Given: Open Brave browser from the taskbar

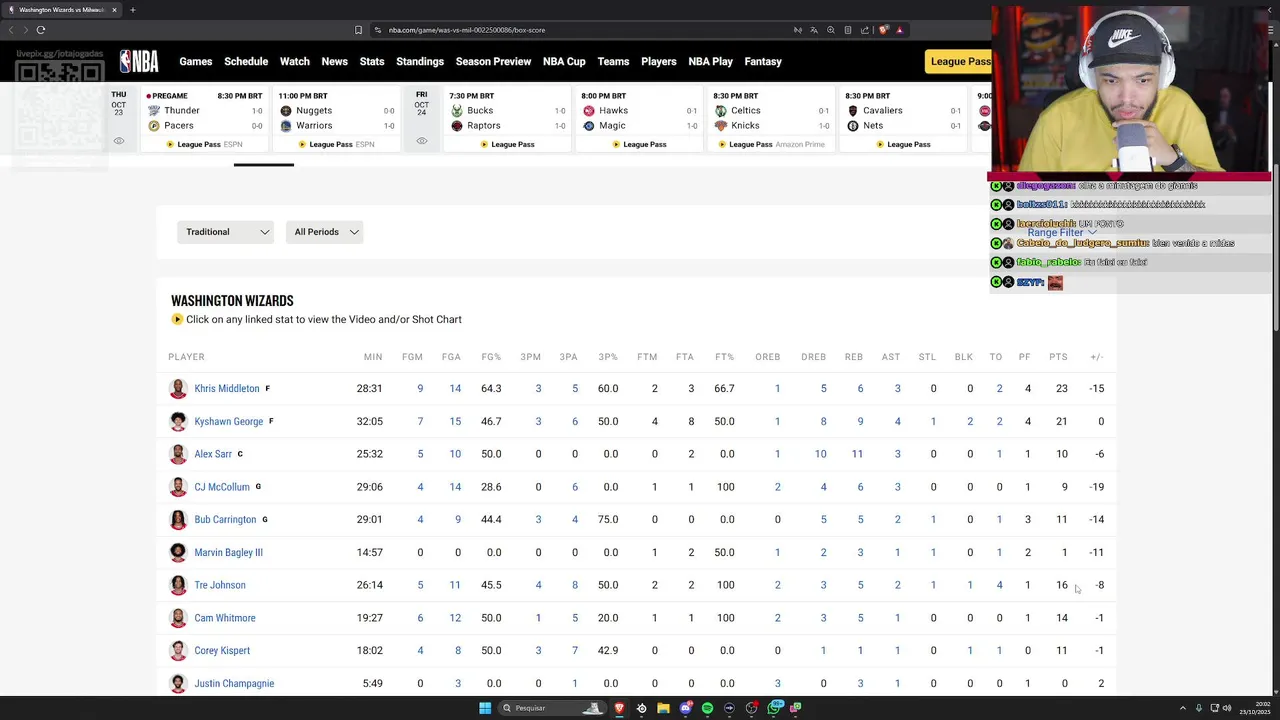Looking at the screenshot, I should click(x=619, y=708).
